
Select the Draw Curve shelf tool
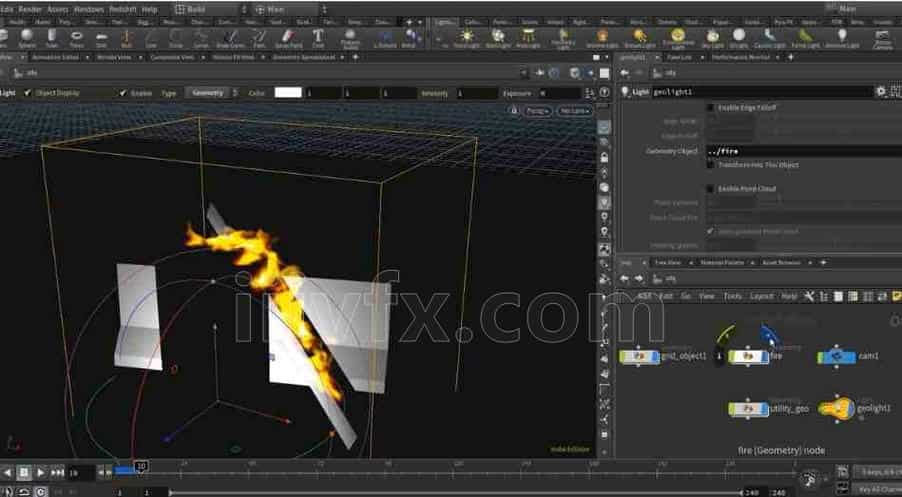point(231,37)
